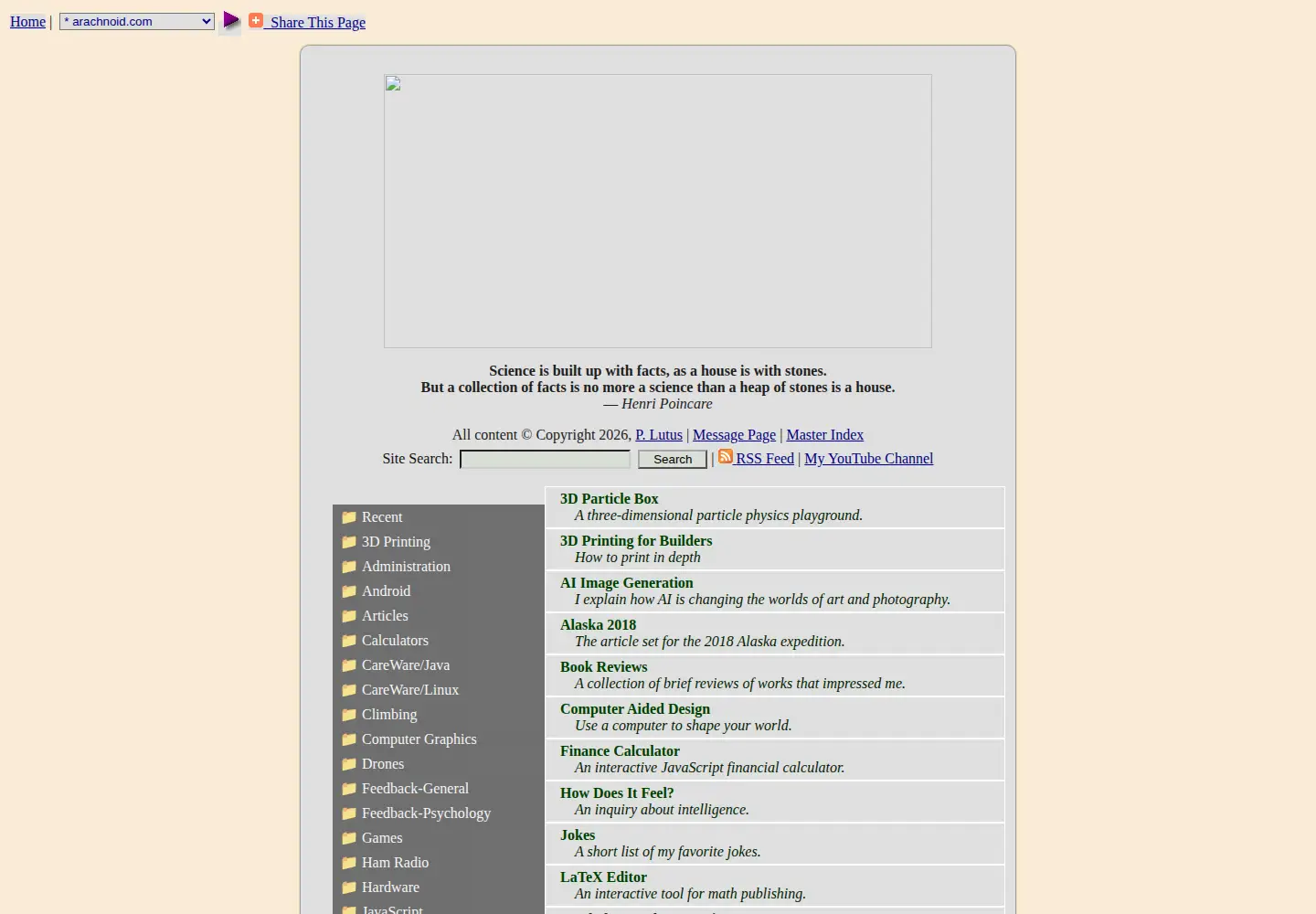Click the folder icon beside Climbing
Viewport: 1316px width, 914px height.
click(x=349, y=715)
